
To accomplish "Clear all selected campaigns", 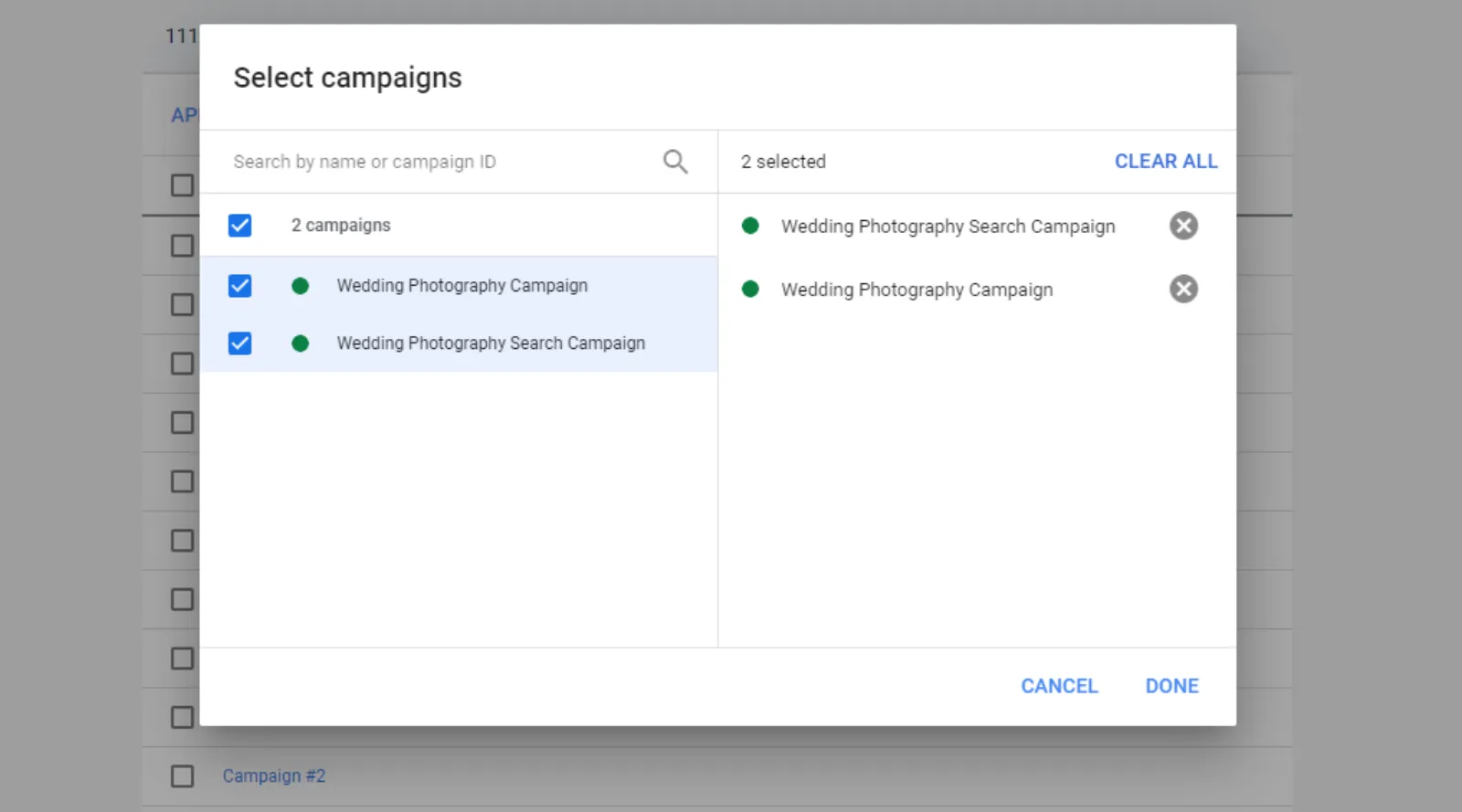I will click(x=1166, y=162).
